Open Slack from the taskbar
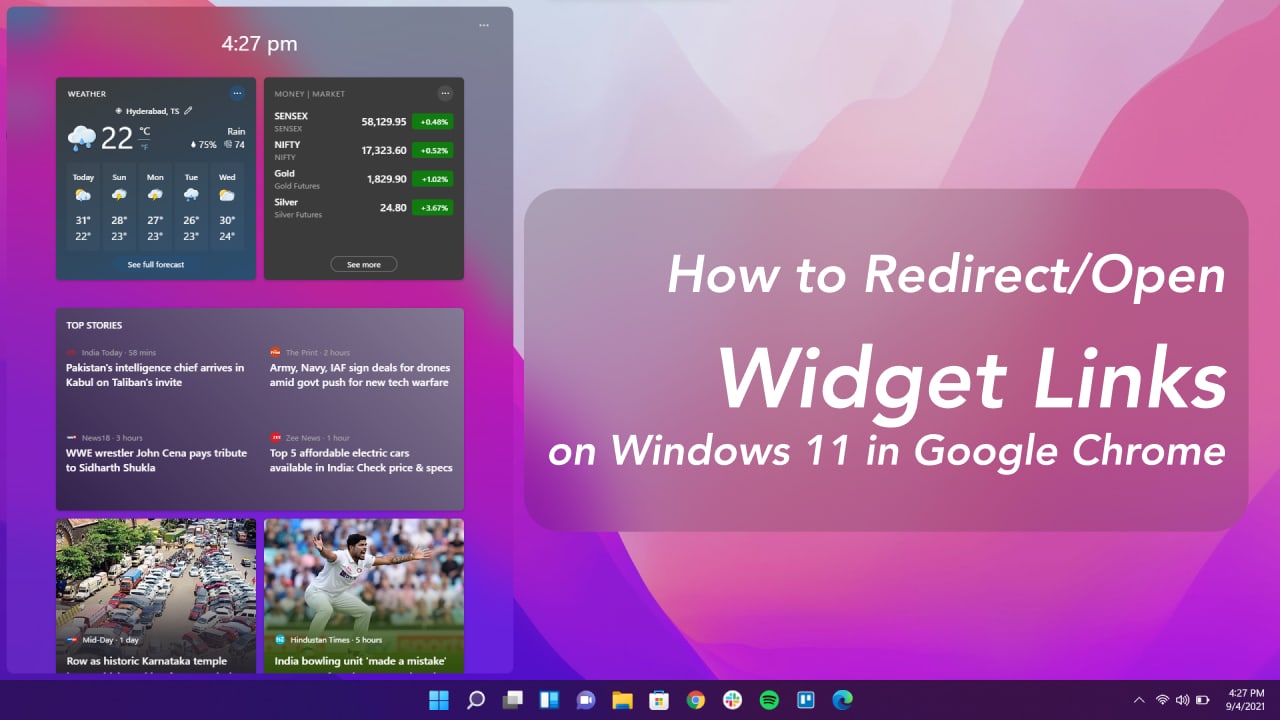 pos(732,700)
